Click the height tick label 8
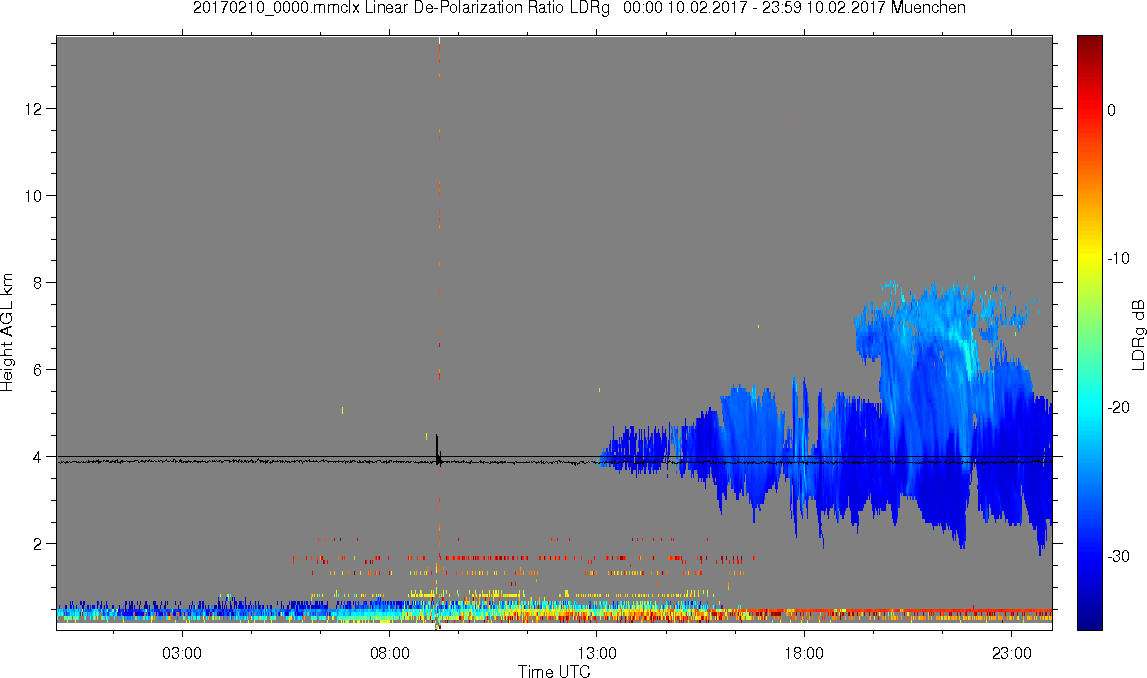This screenshot has width=1147, height=678. point(37,283)
